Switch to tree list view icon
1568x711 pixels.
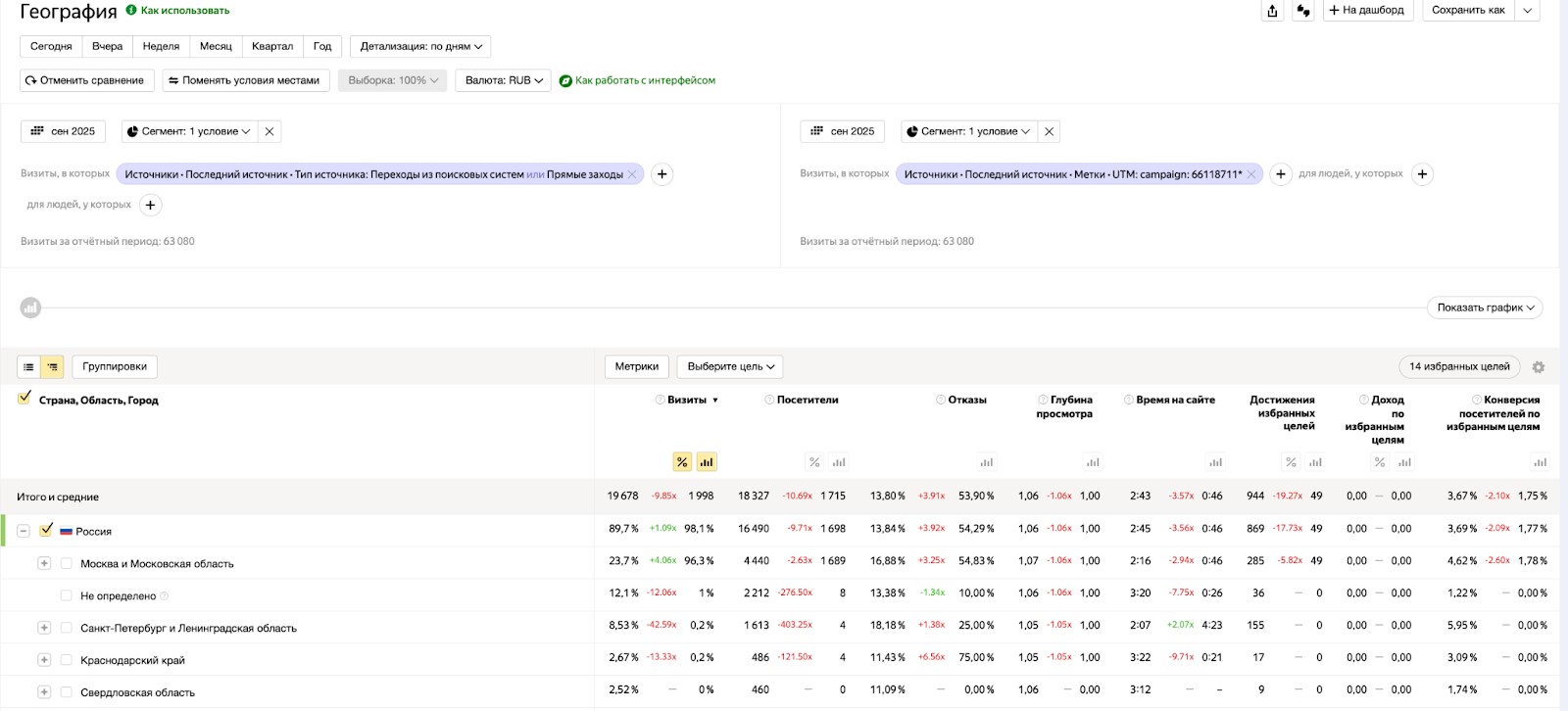tap(53, 367)
